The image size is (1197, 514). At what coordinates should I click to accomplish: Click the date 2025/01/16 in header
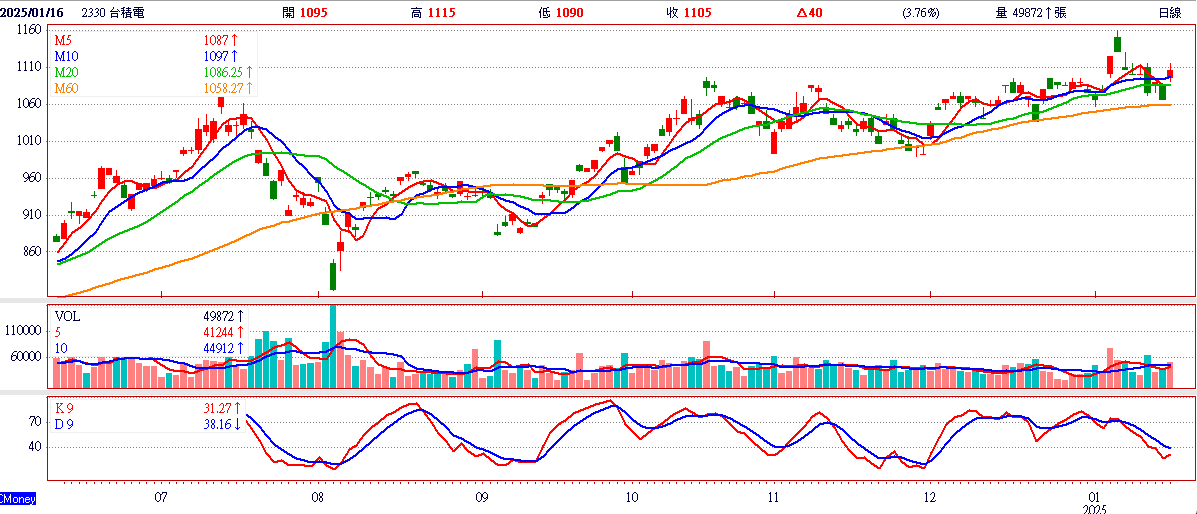pos(31,13)
